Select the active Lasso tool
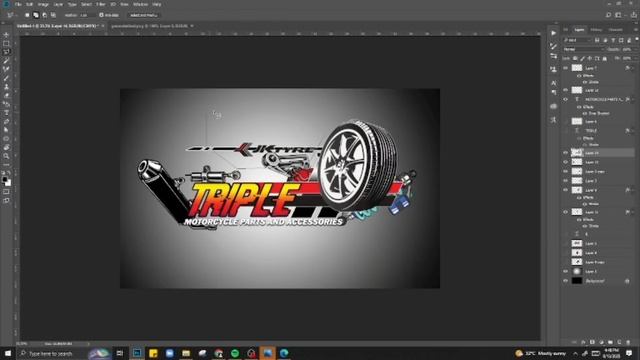 [6, 52]
